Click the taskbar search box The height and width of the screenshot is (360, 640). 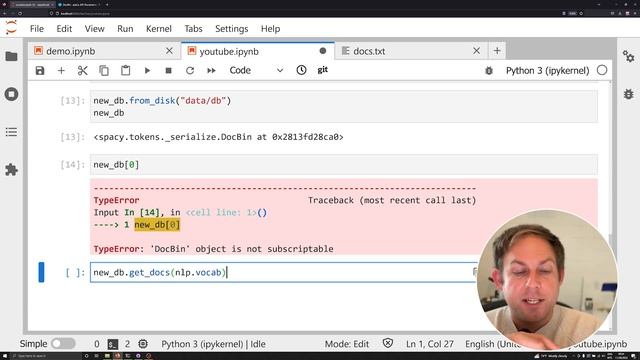coord(47,356)
